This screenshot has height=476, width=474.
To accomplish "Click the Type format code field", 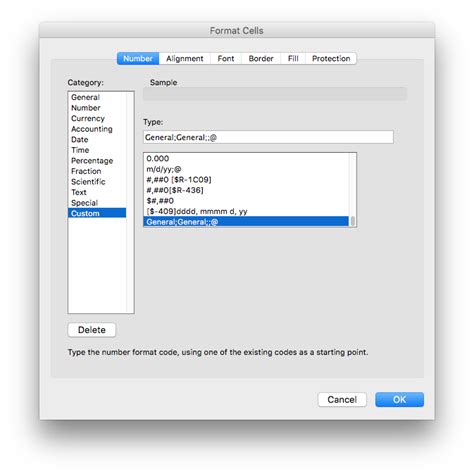I will pos(268,137).
